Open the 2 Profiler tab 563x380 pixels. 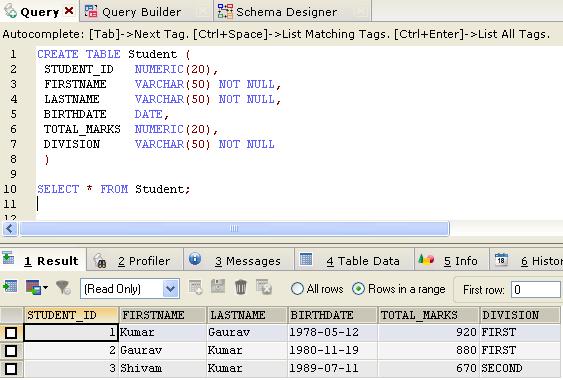135,260
